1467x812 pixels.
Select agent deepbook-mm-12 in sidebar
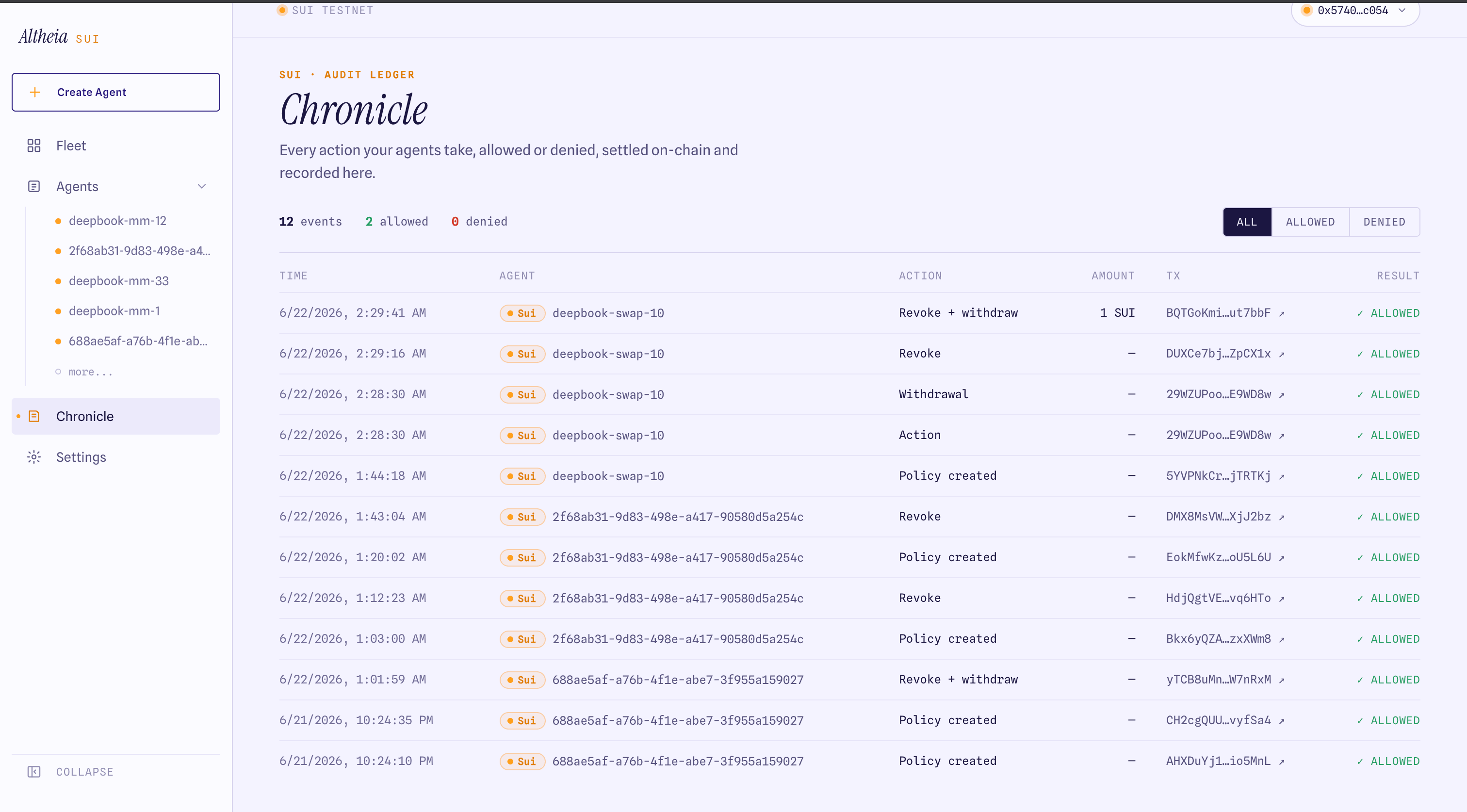pyautogui.click(x=117, y=221)
